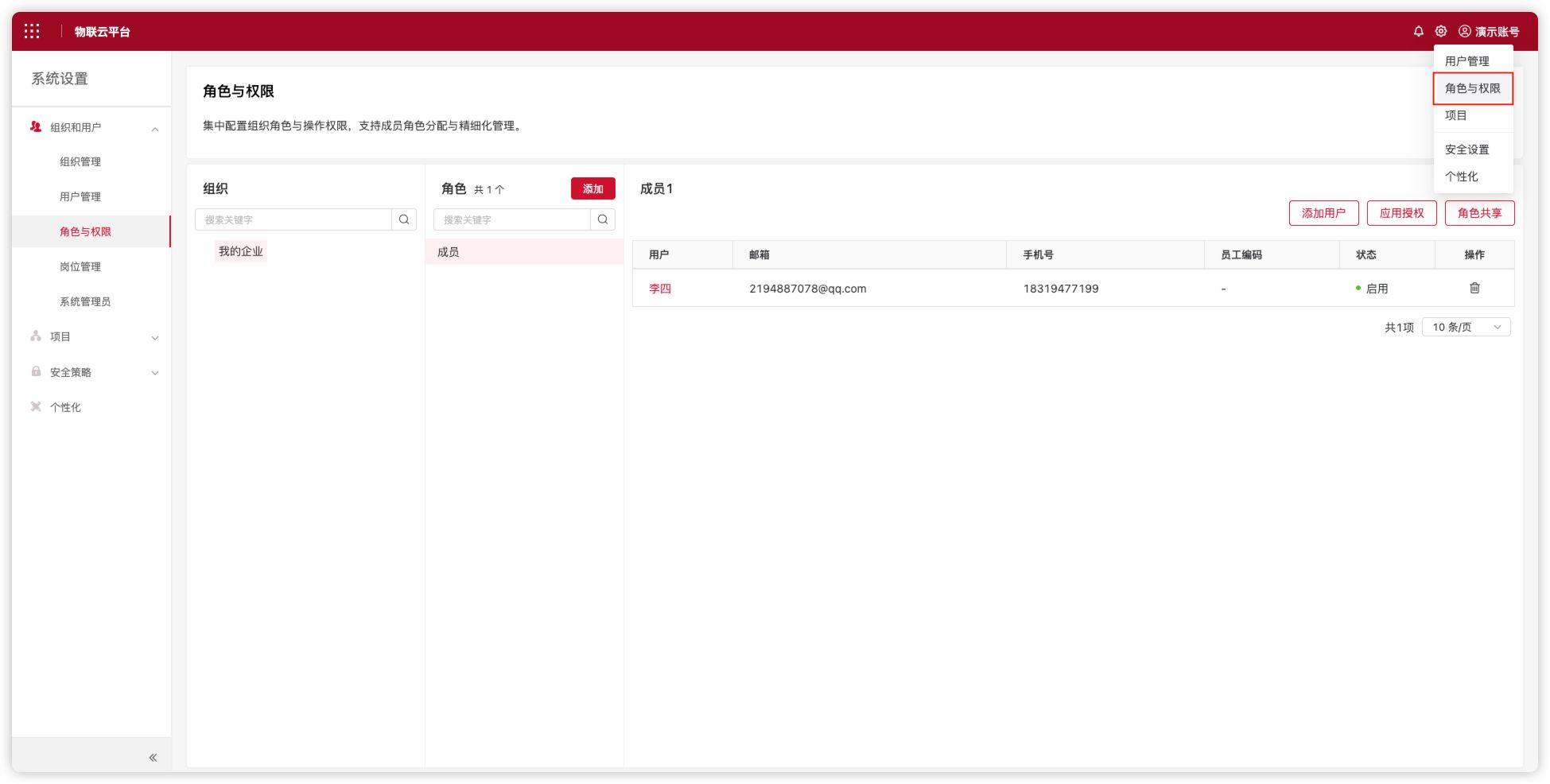Viewport: 1550px width, 784px height.
Task: Click the organization search magnifier icon
Action: 404,219
